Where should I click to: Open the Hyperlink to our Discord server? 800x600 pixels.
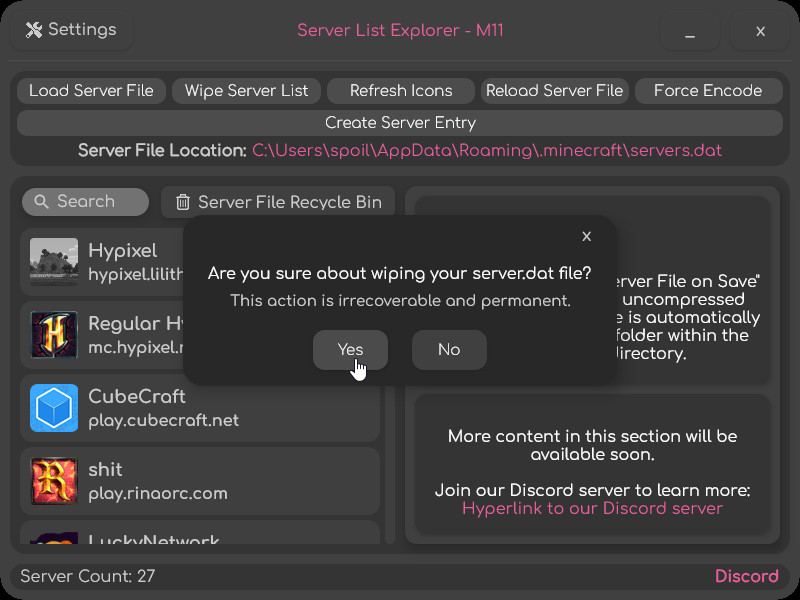tap(592, 508)
